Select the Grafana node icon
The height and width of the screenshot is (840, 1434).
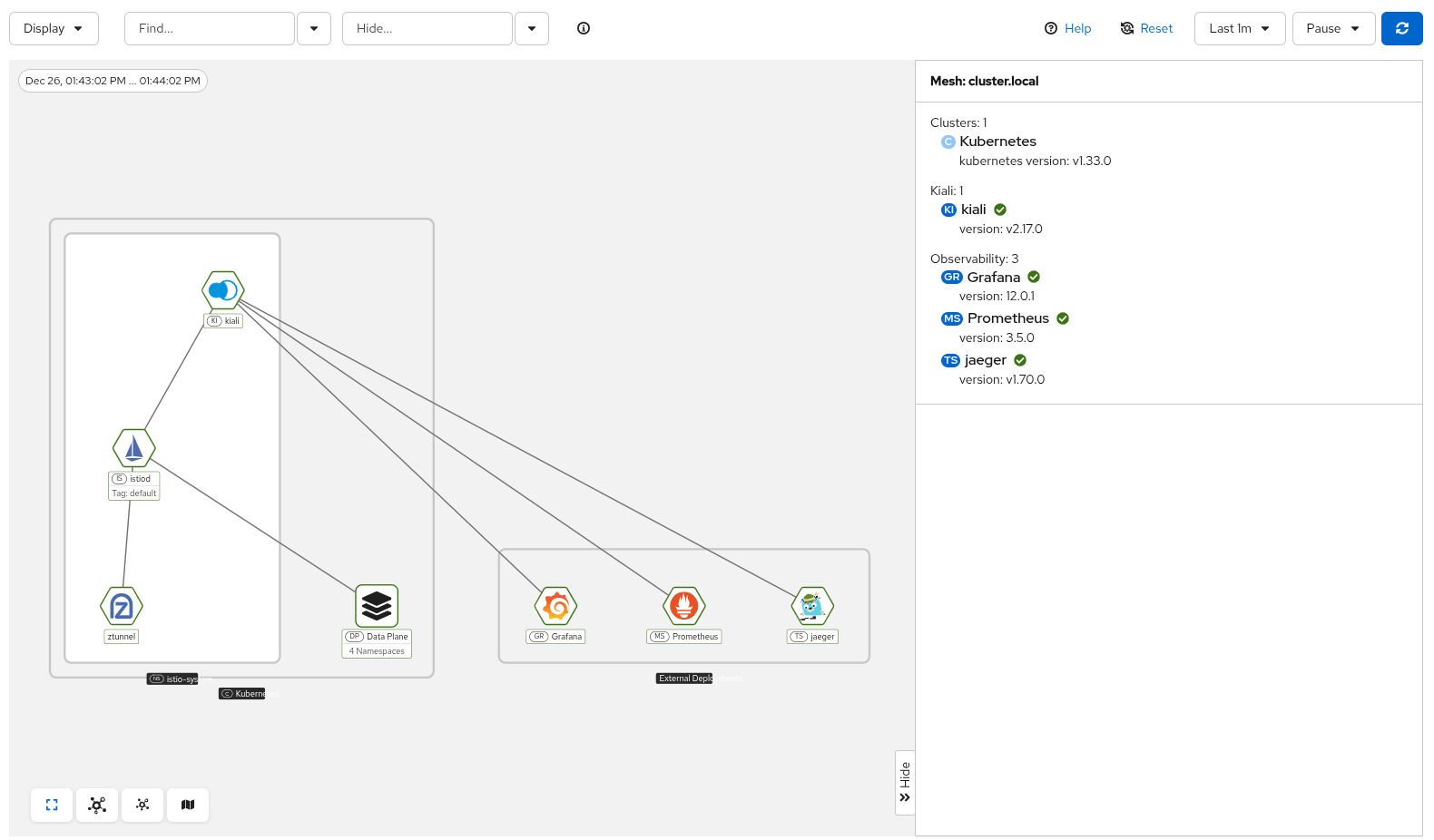[556, 606]
